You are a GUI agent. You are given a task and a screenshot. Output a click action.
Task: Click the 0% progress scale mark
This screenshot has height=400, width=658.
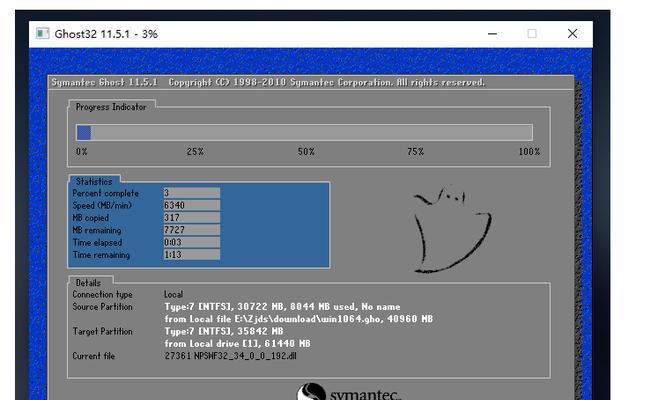[x=82, y=152]
